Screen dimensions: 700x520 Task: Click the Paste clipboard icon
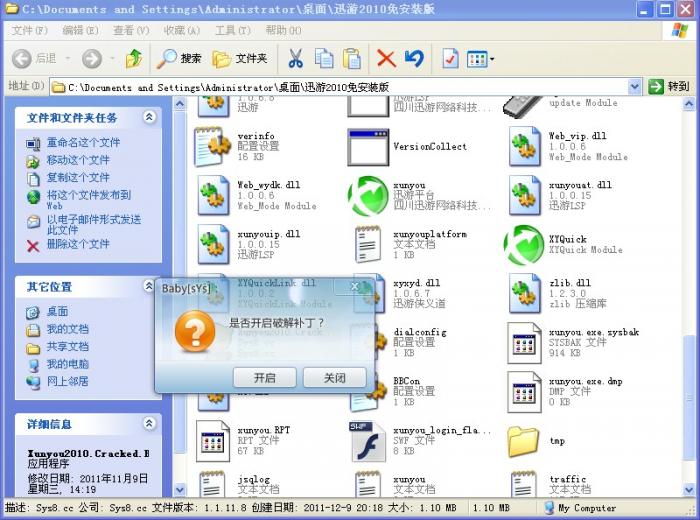point(352,58)
